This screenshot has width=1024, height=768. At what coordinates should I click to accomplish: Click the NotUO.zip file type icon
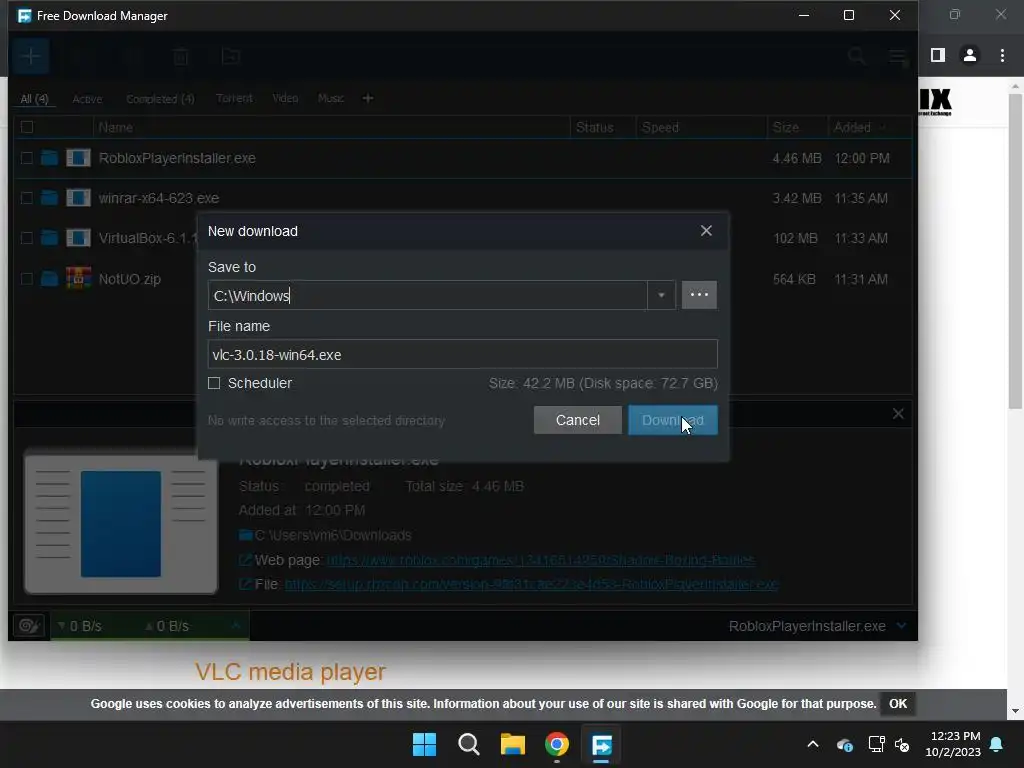point(78,278)
